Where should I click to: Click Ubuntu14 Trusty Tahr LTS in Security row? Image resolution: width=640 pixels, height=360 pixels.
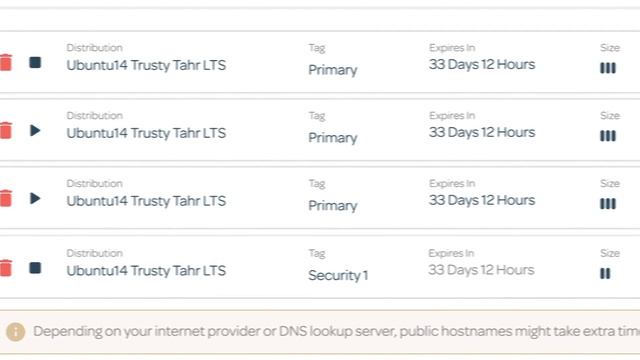tap(146, 271)
